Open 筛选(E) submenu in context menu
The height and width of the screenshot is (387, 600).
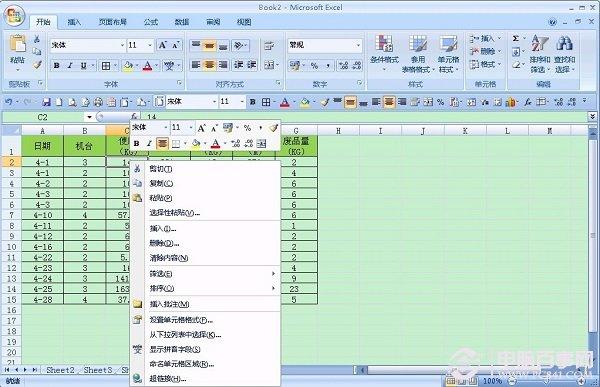(x=205, y=274)
